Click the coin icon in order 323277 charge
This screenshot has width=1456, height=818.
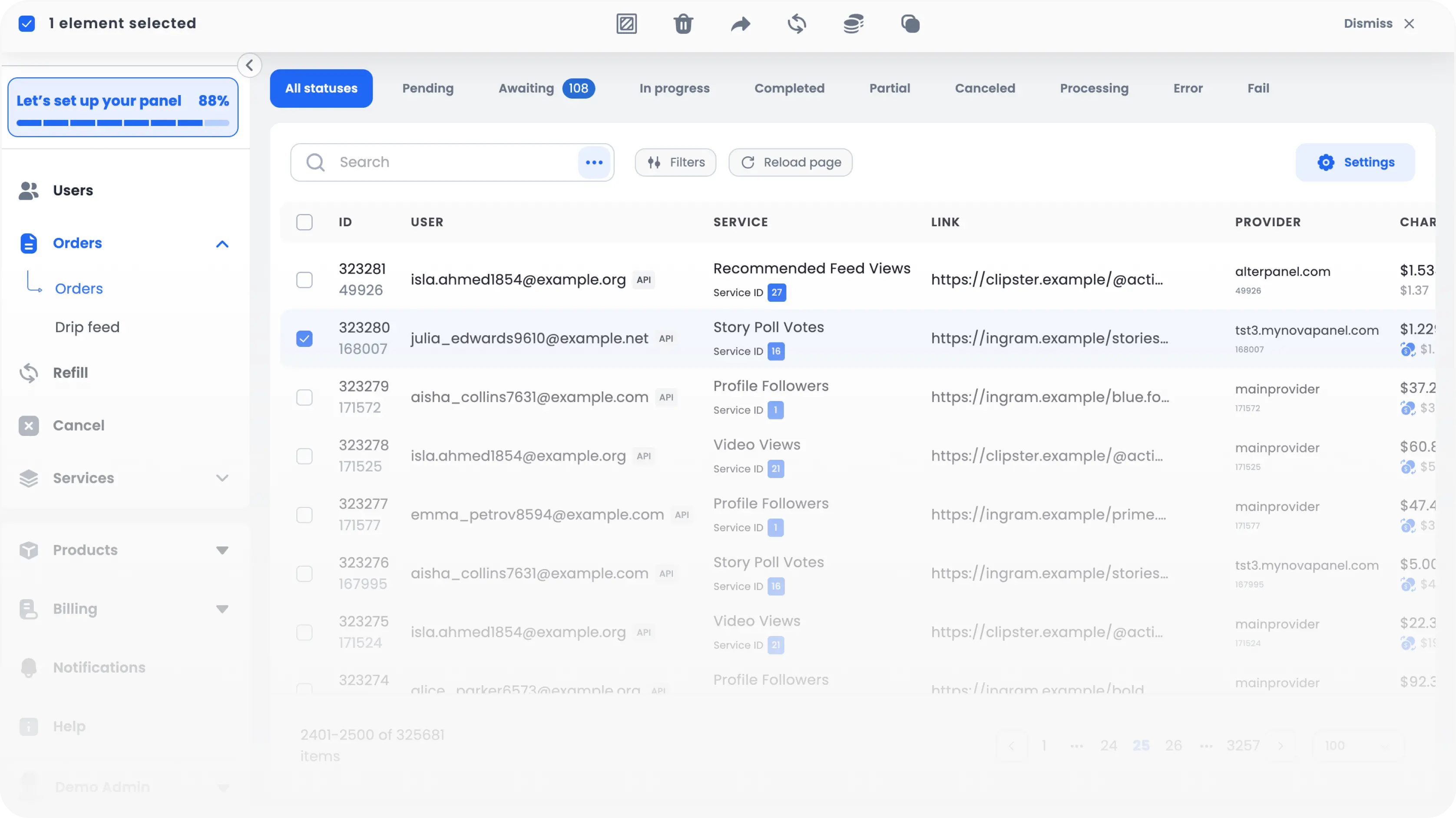pos(1407,526)
